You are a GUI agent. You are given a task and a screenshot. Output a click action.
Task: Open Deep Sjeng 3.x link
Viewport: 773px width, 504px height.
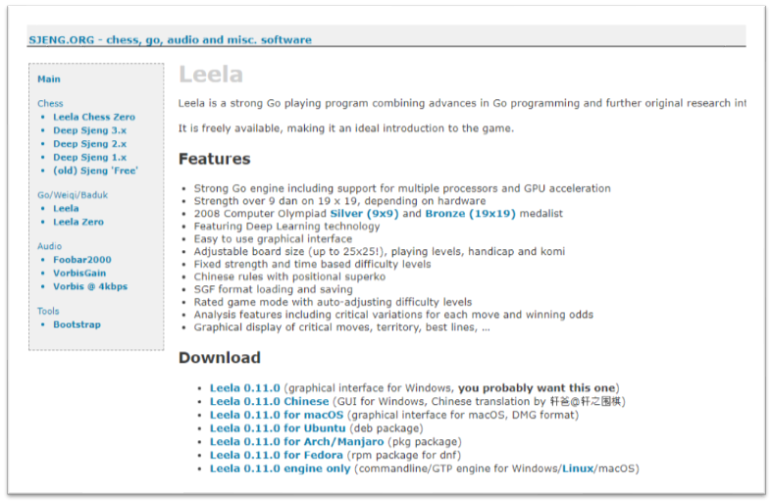click(x=90, y=130)
